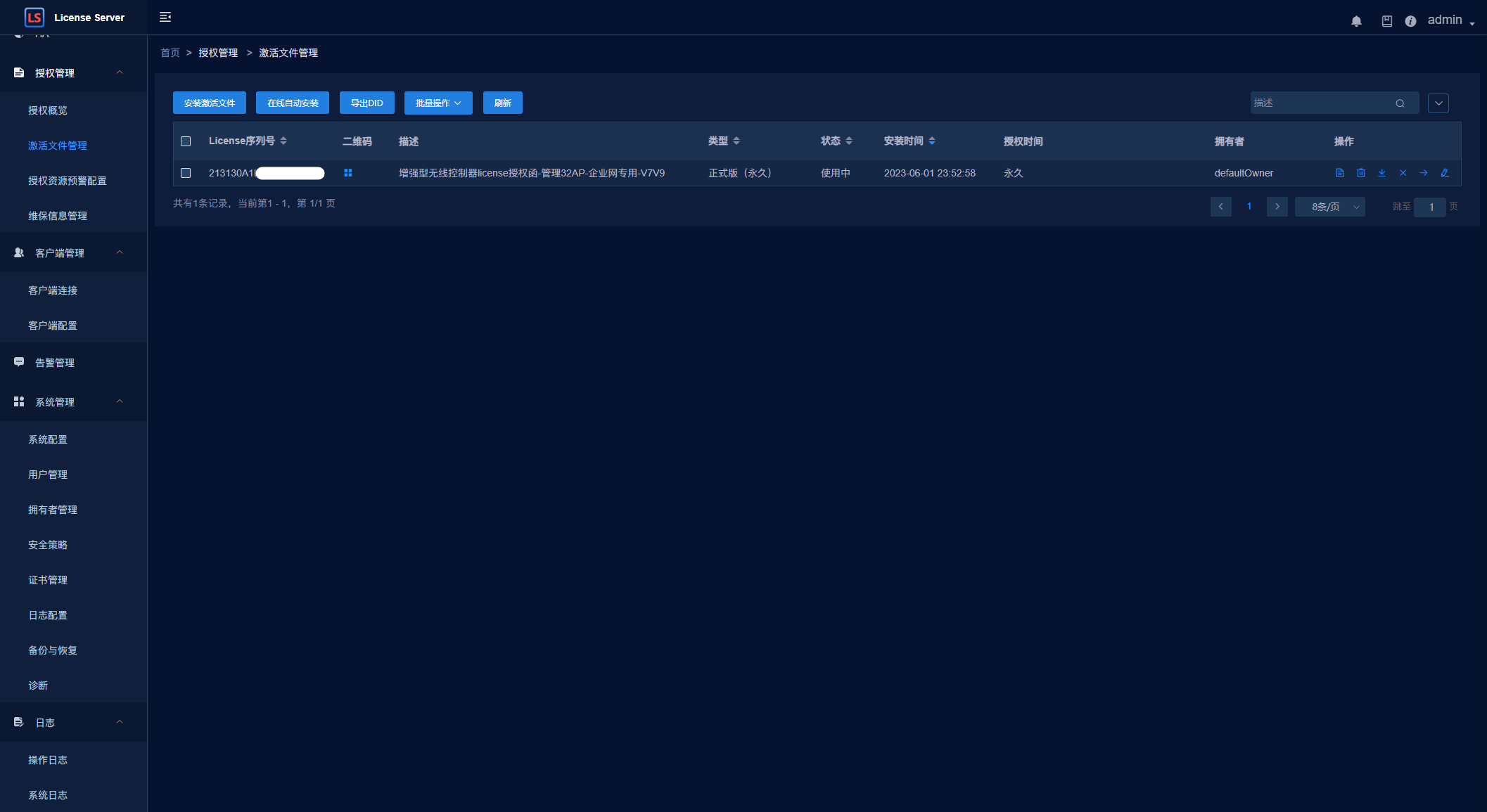
Task: Check the select-all checkbox in table header
Action: 186,141
